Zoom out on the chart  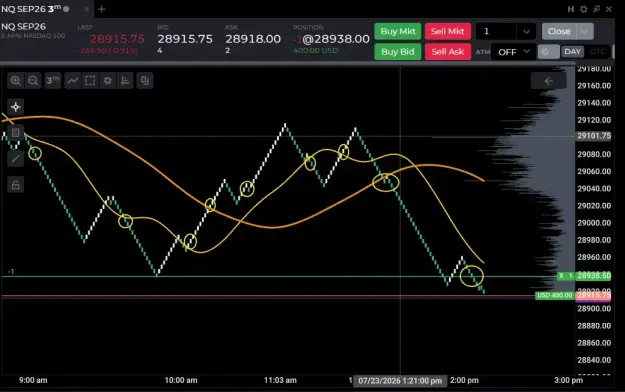(33, 81)
